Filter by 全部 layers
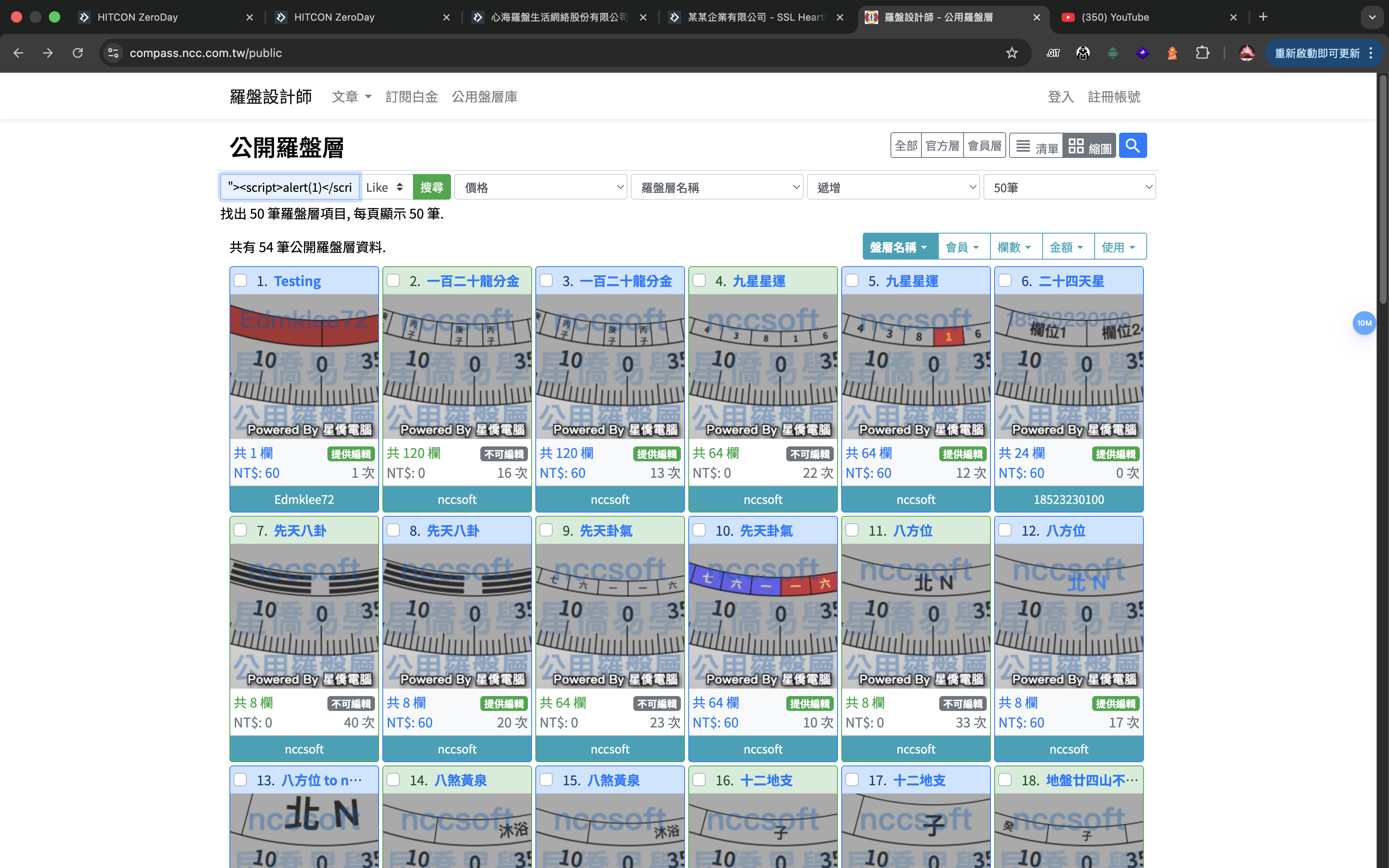Image resolution: width=1389 pixels, height=868 pixels. coord(906,146)
